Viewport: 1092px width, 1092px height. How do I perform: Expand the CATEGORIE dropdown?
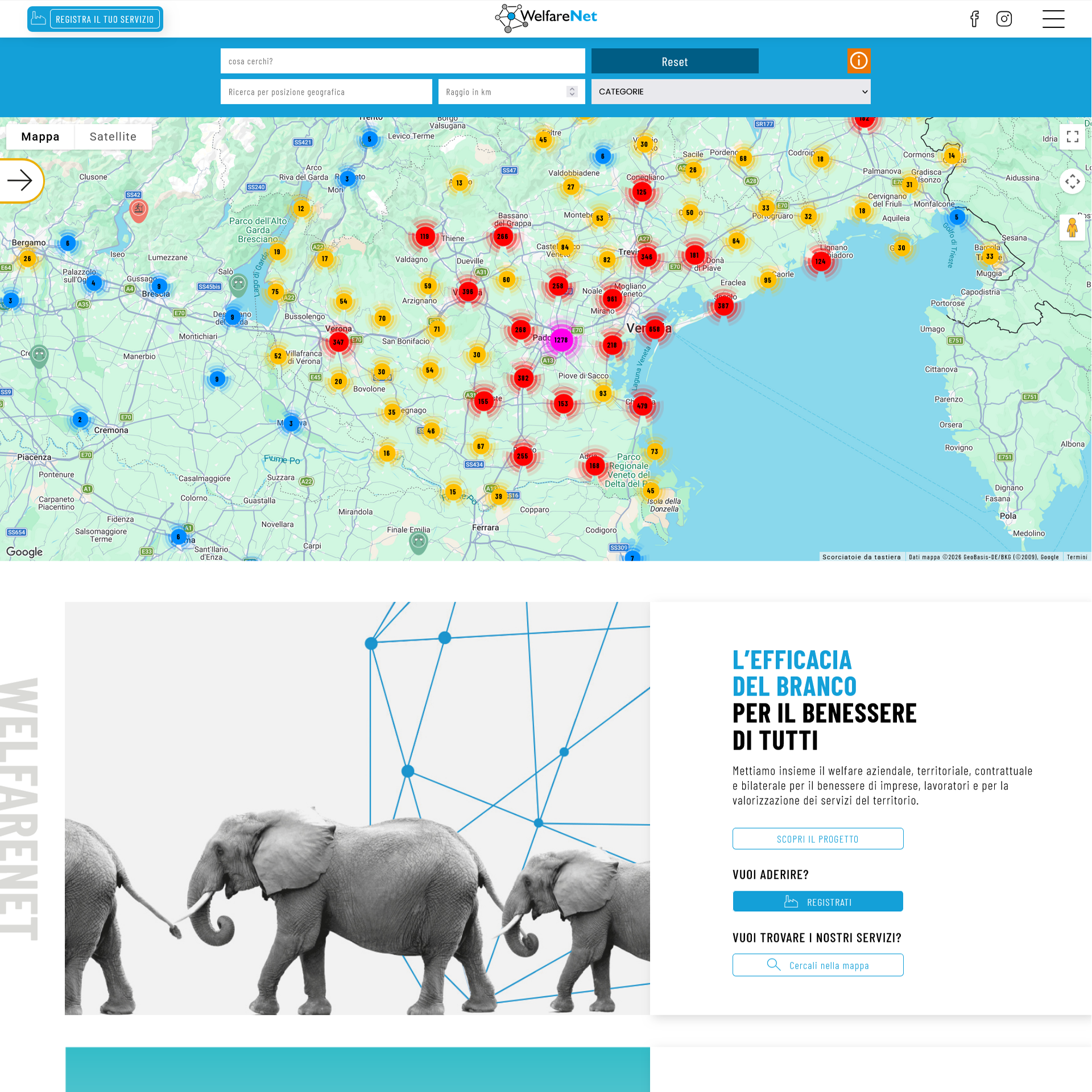731,92
